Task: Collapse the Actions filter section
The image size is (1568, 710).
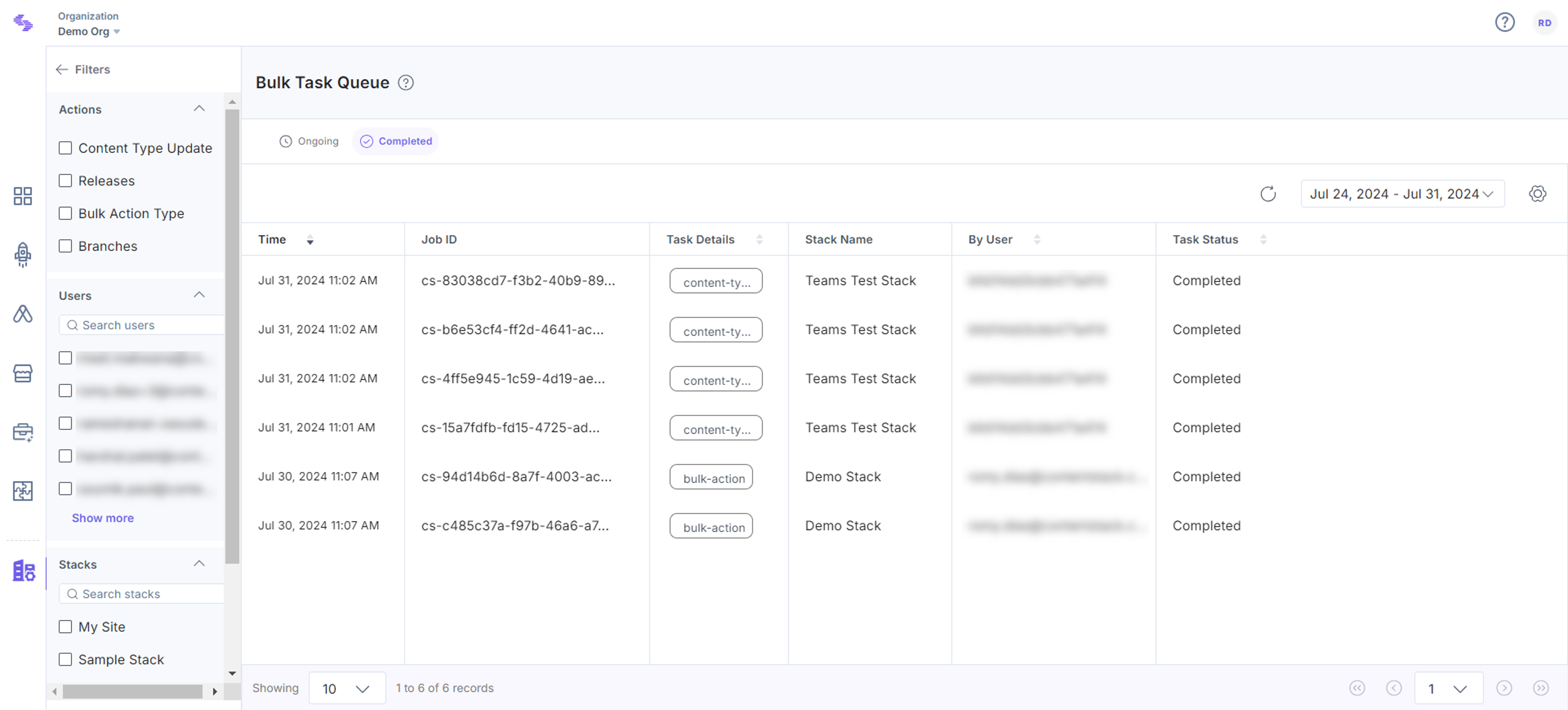Action: pos(199,108)
